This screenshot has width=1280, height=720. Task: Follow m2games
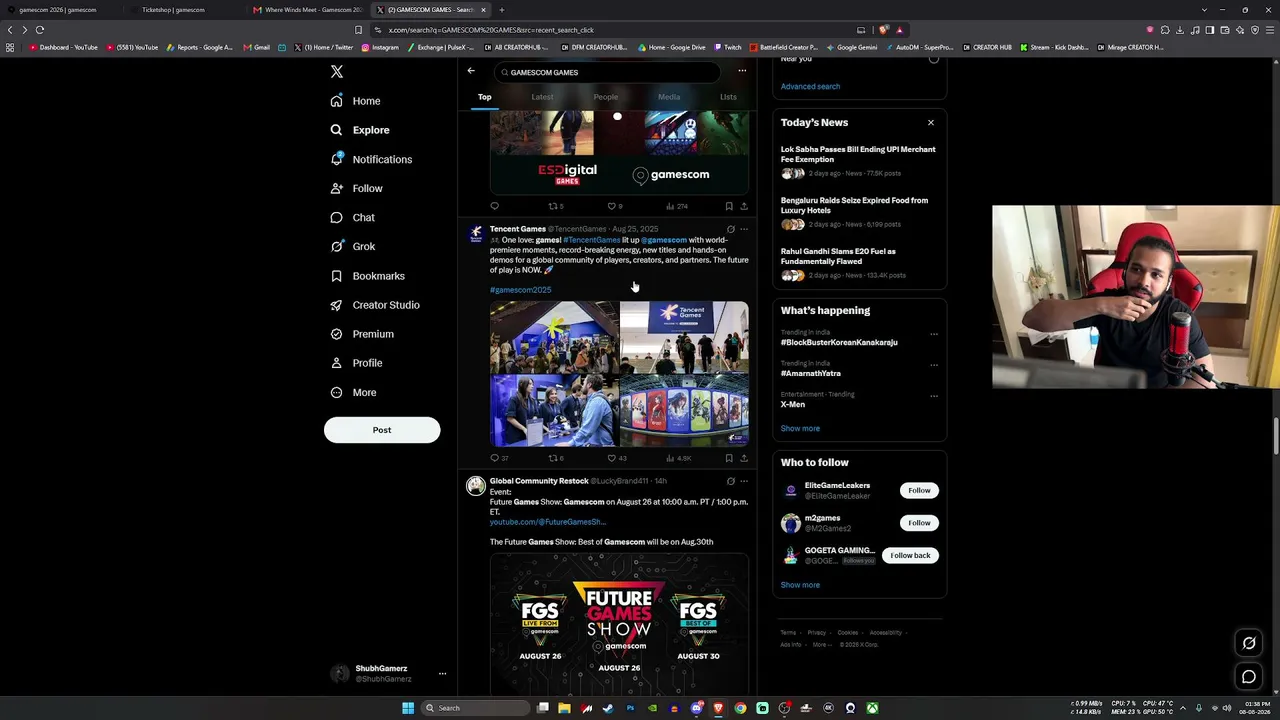[x=919, y=522]
